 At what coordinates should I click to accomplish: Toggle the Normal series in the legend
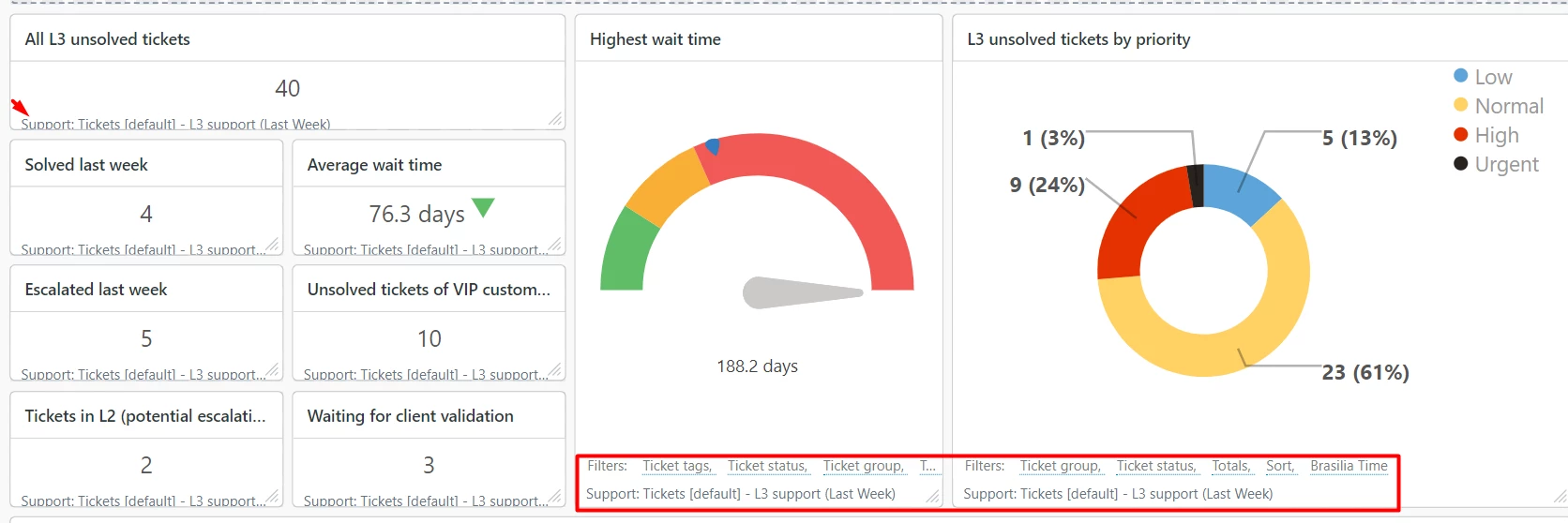pos(1498,106)
